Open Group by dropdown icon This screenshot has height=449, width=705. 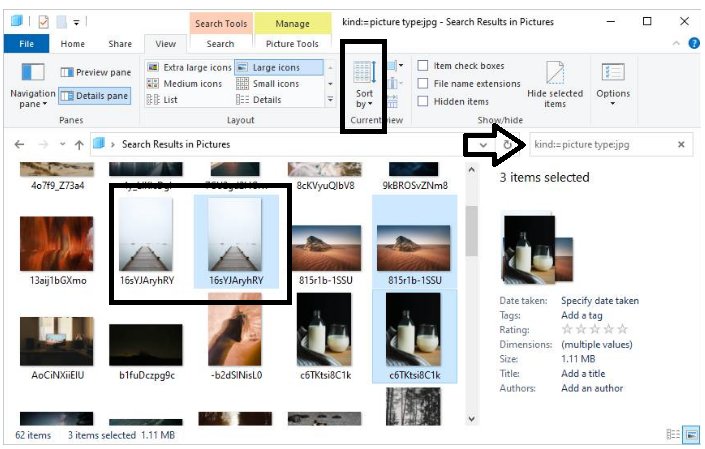point(395,66)
